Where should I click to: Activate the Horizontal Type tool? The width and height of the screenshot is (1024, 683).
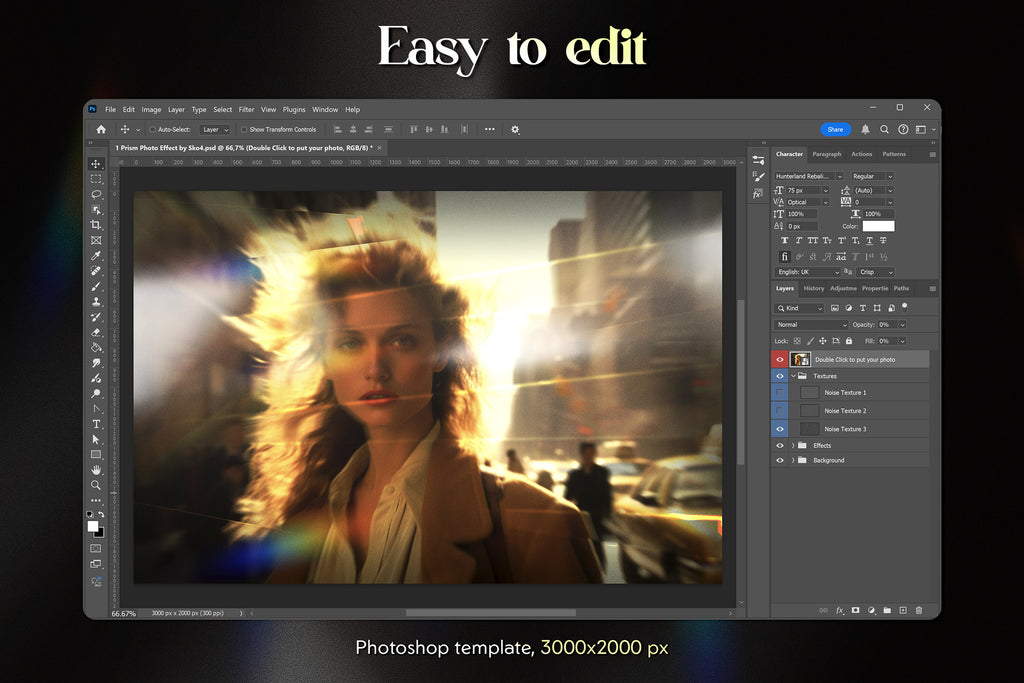[96, 424]
